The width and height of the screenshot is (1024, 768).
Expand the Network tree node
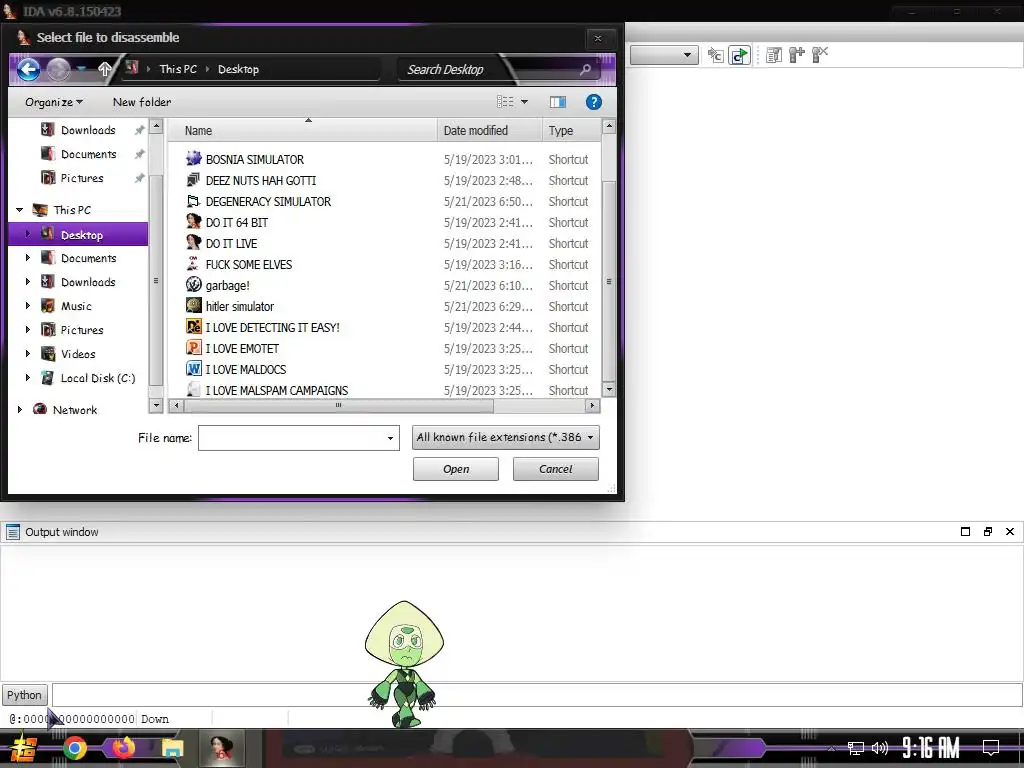click(20, 409)
